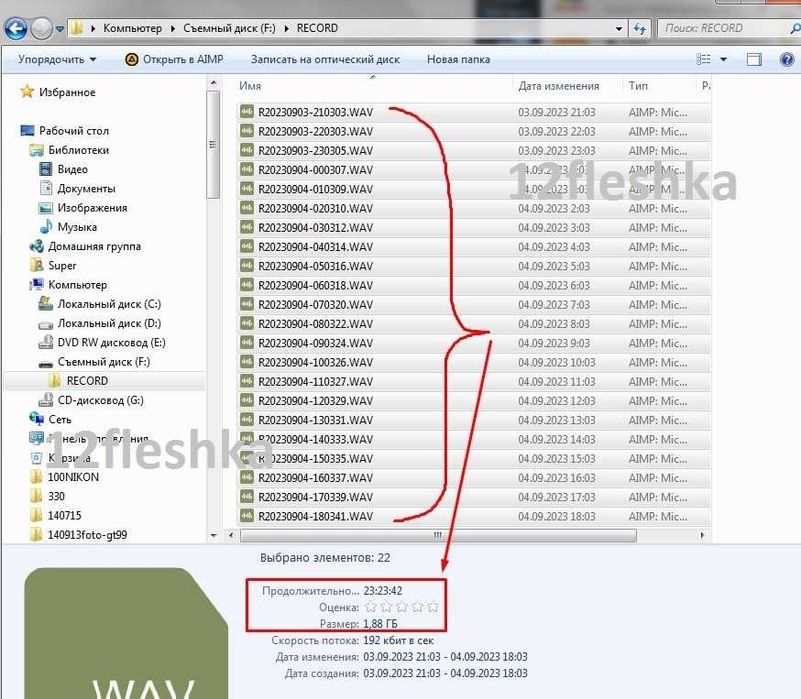Select Компьютер in the navigation tree
The height and width of the screenshot is (699, 801).
[68, 285]
